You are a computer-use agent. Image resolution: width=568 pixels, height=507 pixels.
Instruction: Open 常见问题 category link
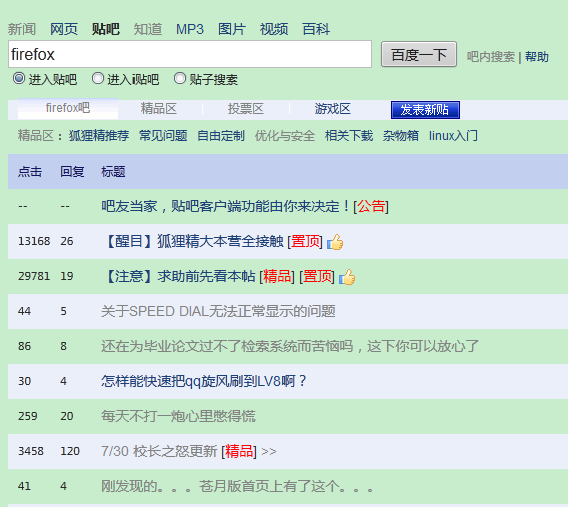pyautogui.click(x=163, y=136)
